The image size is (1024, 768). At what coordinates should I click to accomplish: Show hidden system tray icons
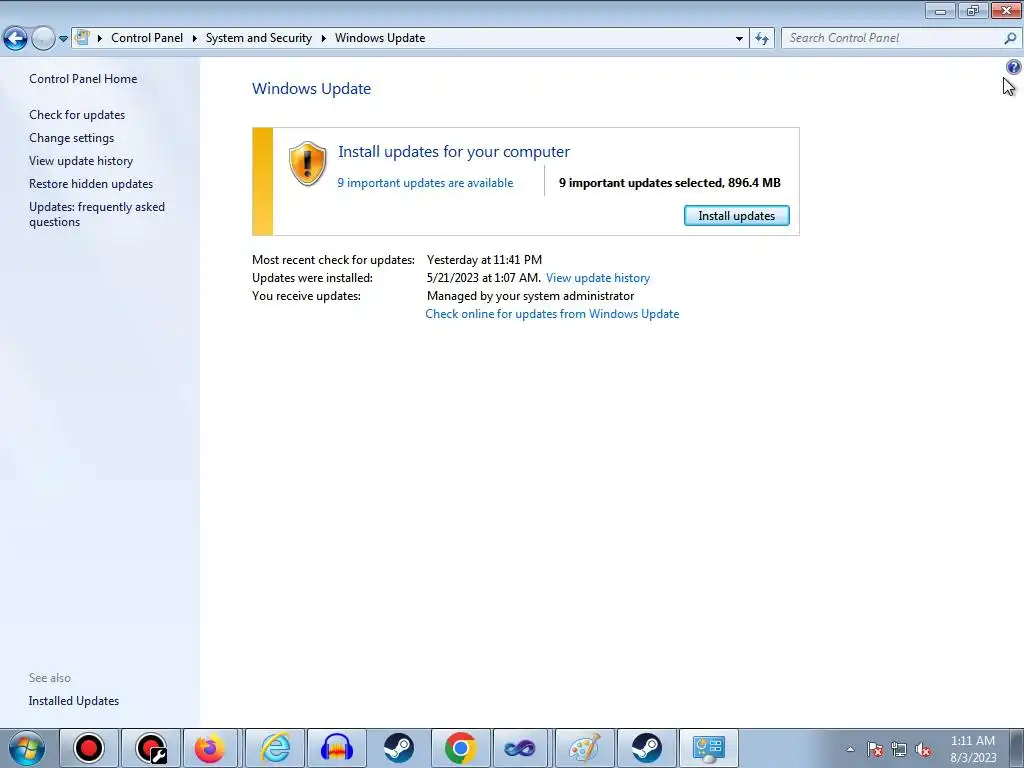point(850,749)
